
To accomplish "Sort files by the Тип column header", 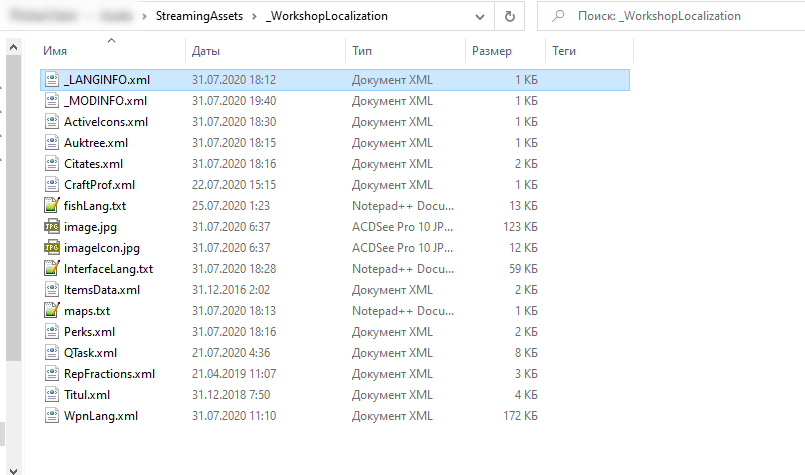I will tap(406, 51).
